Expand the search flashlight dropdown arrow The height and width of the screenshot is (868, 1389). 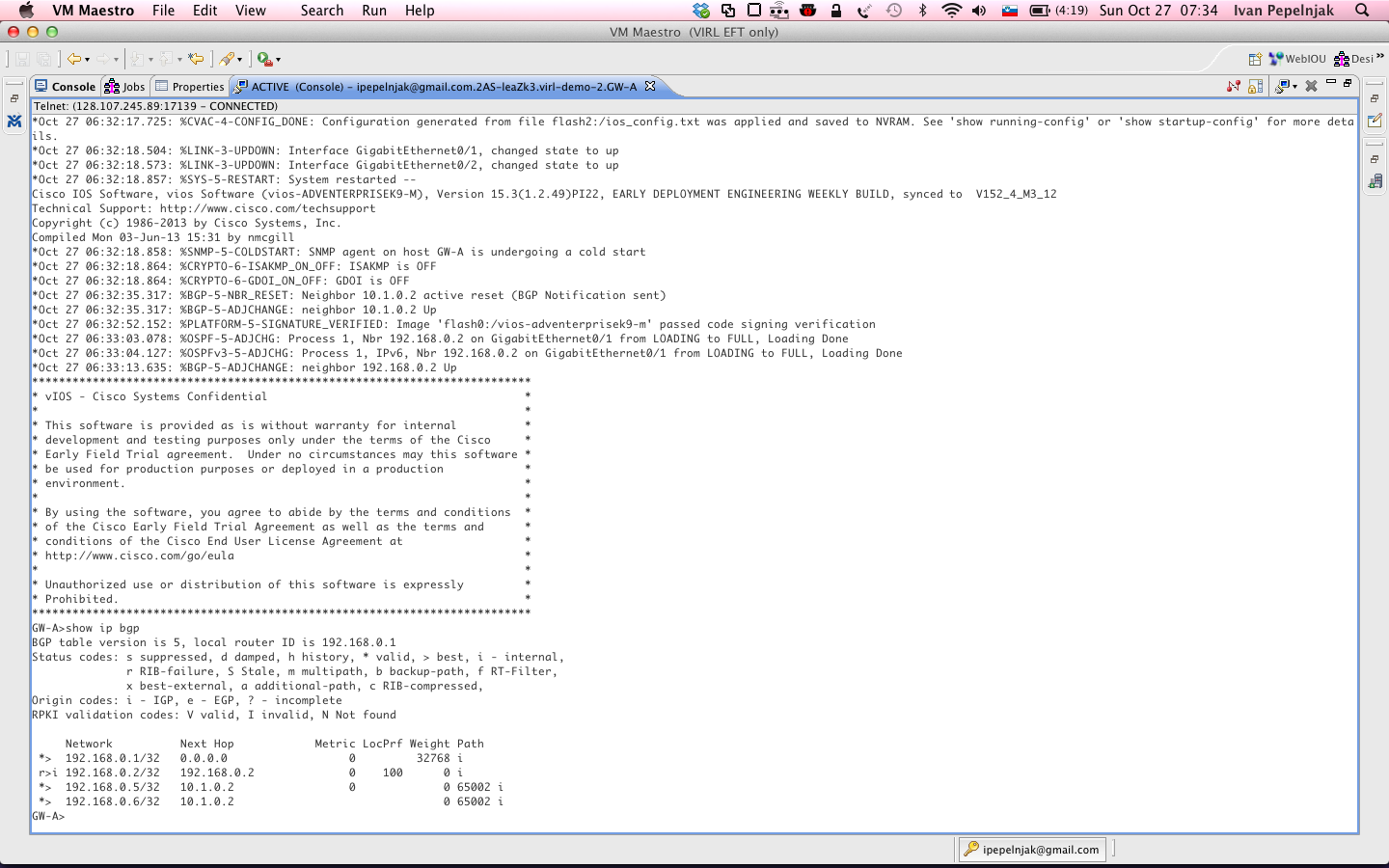click(239, 60)
